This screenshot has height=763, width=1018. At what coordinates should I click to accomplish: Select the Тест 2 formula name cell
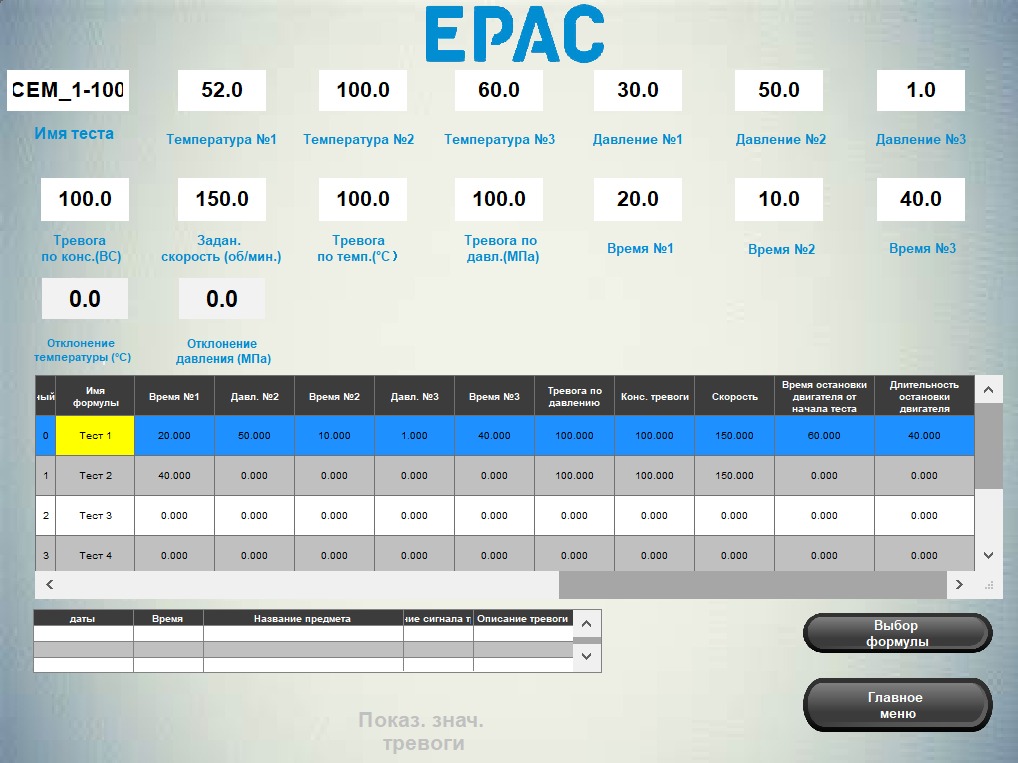[x=95, y=476]
